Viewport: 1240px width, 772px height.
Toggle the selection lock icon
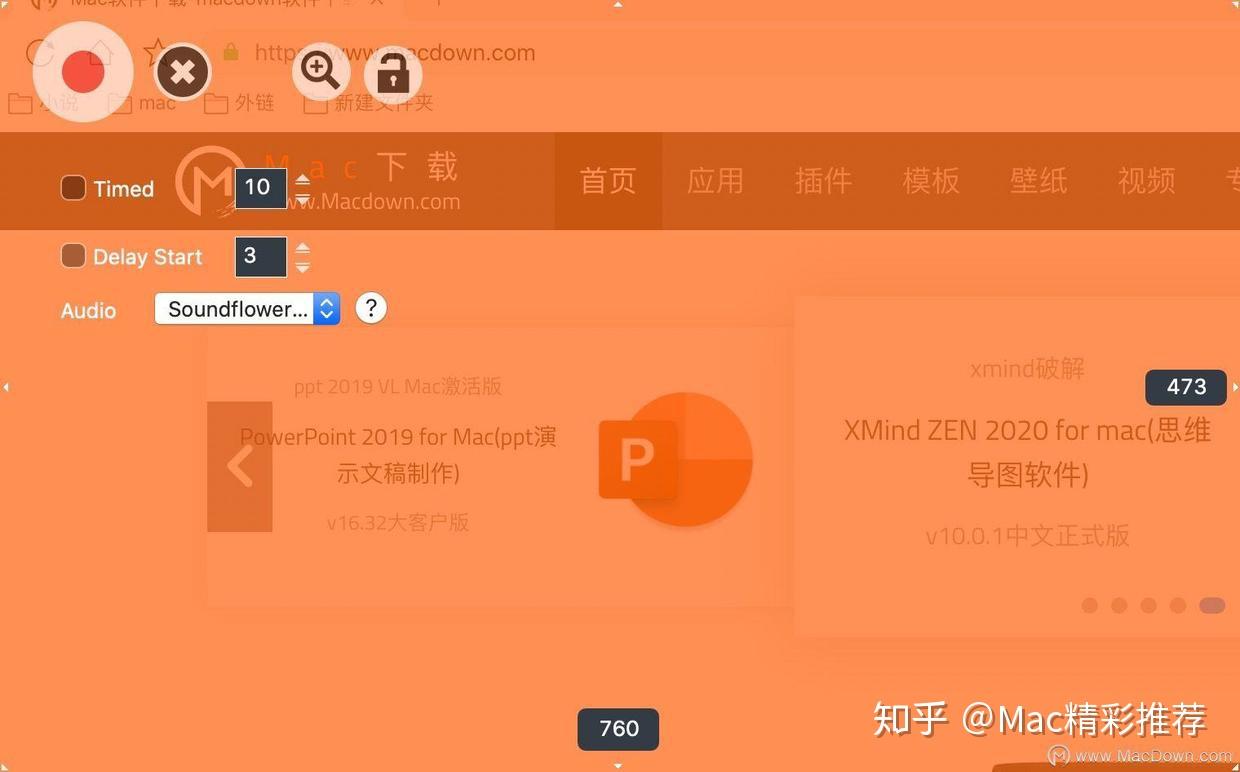[393, 73]
